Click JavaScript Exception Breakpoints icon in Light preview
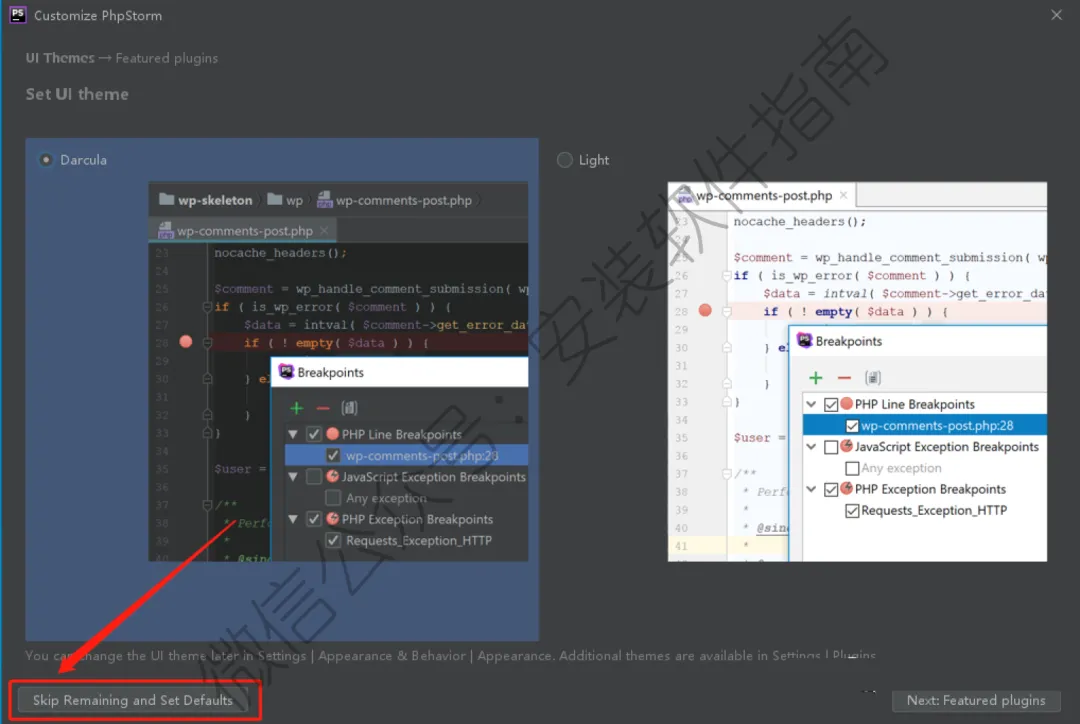The image size is (1080, 724). (847, 446)
